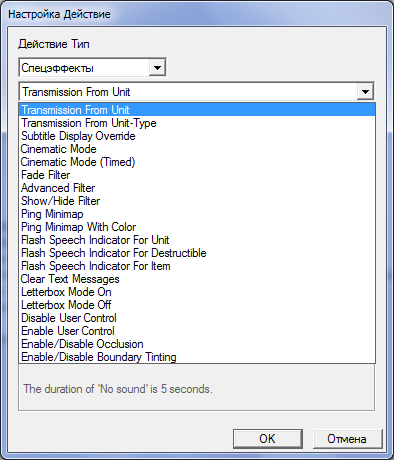This screenshot has height=460, width=394.
Task: Open the Спецэффекты action type dropdown
Action: click(x=92, y=68)
